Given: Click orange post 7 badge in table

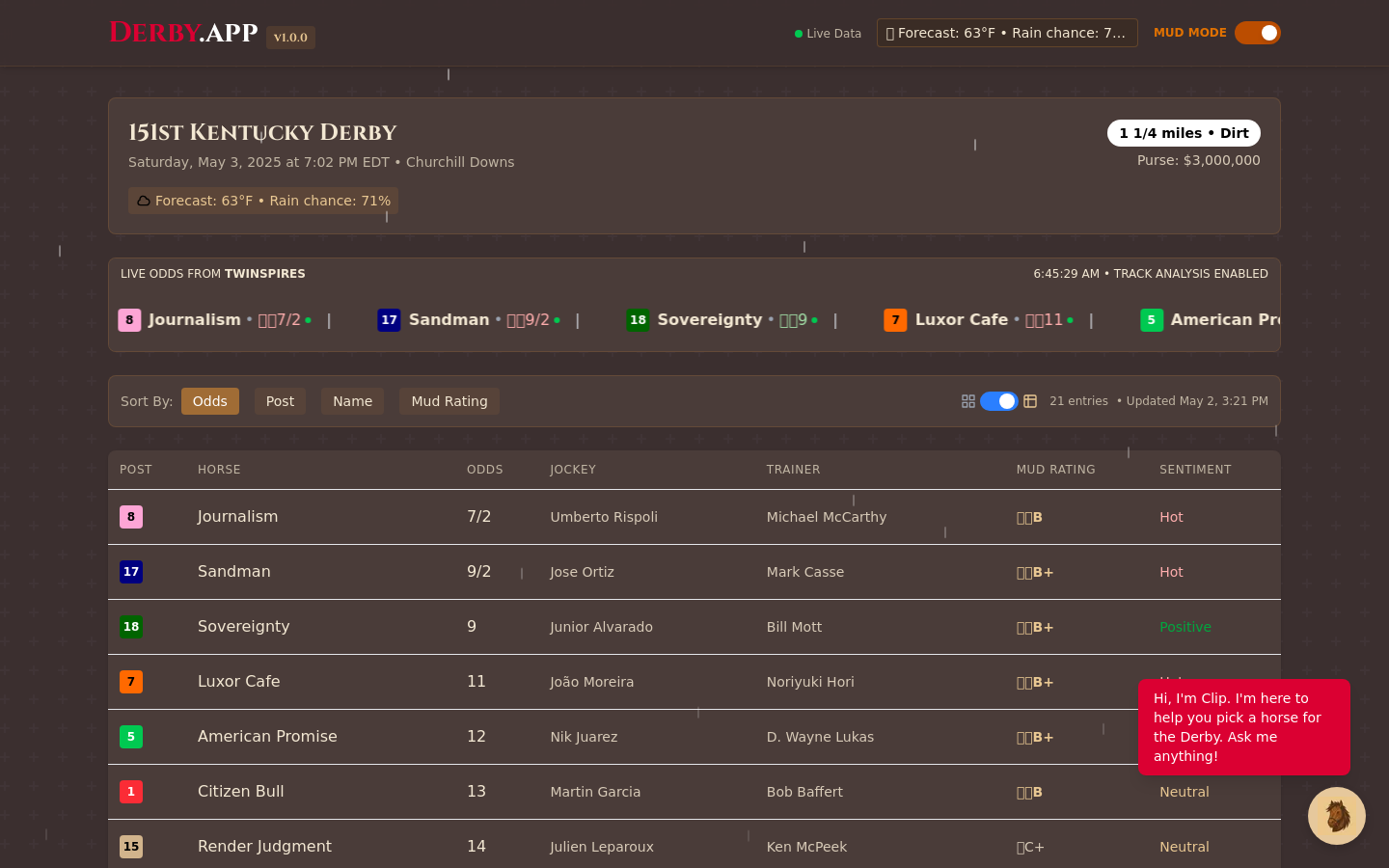Looking at the screenshot, I should tap(131, 682).
